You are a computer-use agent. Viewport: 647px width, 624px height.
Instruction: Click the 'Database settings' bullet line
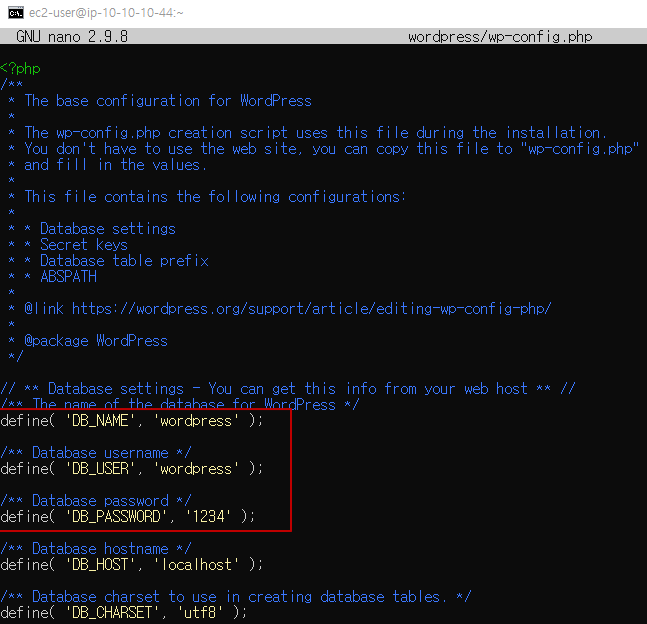[108, 229]
